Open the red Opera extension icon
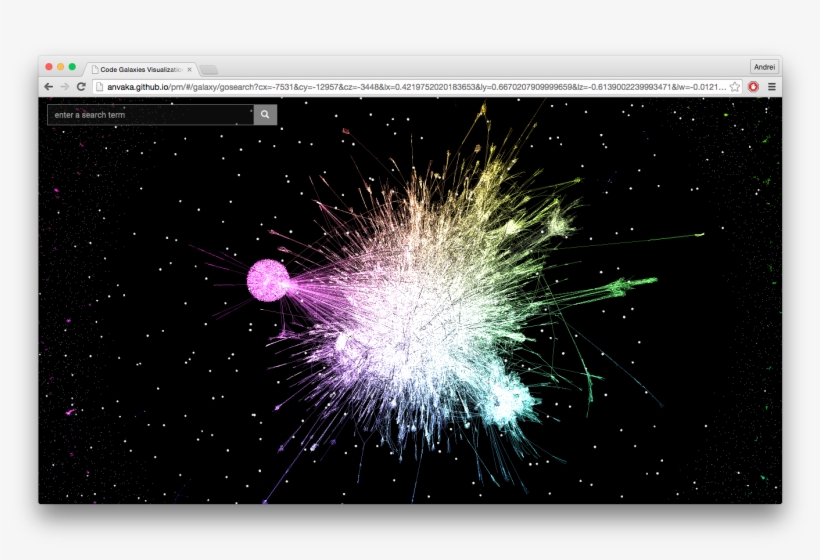The width and height of the screenshot is (820, 560). [754, 87]
